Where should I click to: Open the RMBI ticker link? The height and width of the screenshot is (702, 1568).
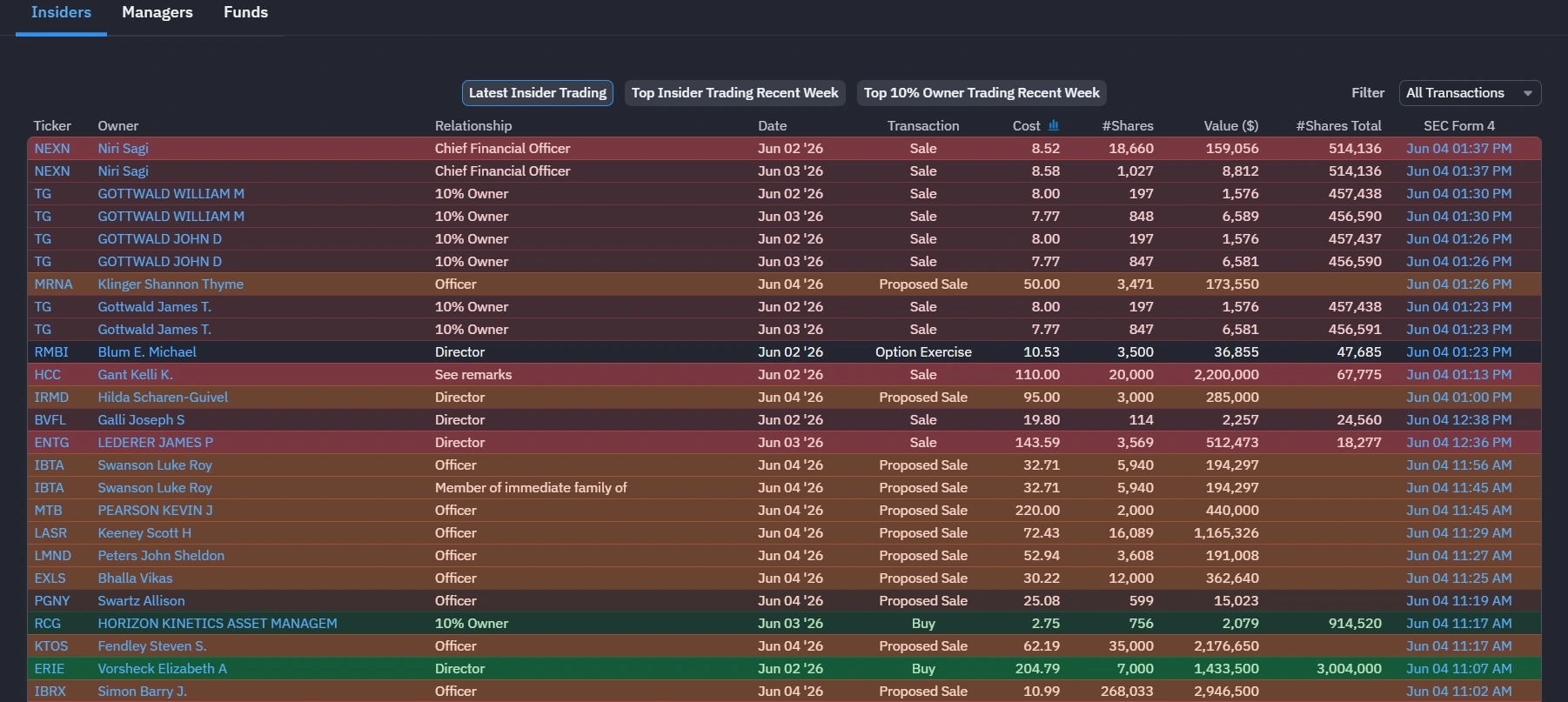(51, 352)
